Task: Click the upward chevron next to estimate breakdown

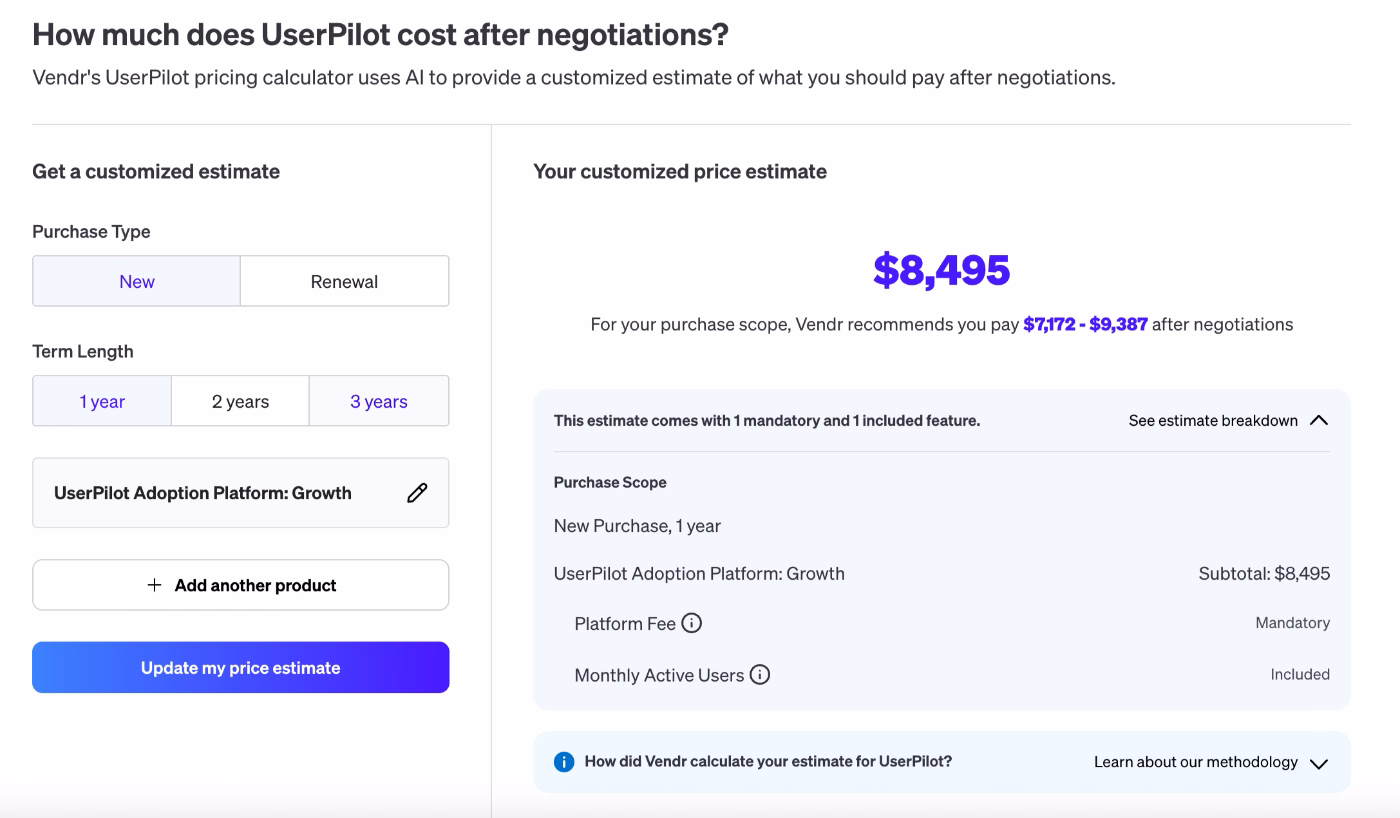Action: (1319, 420)
